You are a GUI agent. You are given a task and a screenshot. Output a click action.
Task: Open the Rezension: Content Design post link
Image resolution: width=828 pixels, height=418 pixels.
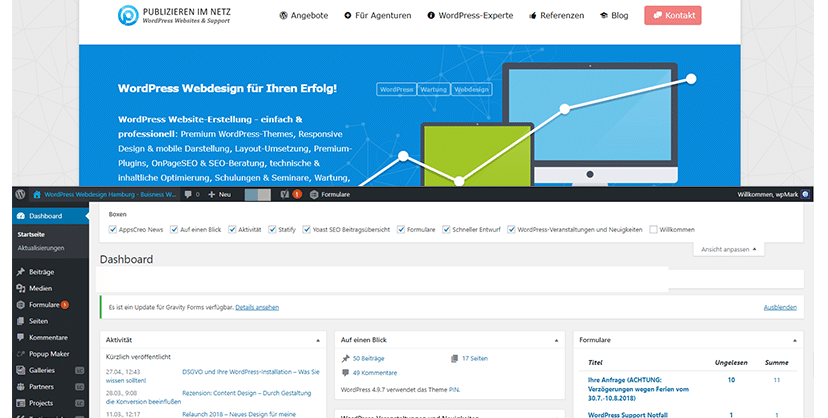247,393
